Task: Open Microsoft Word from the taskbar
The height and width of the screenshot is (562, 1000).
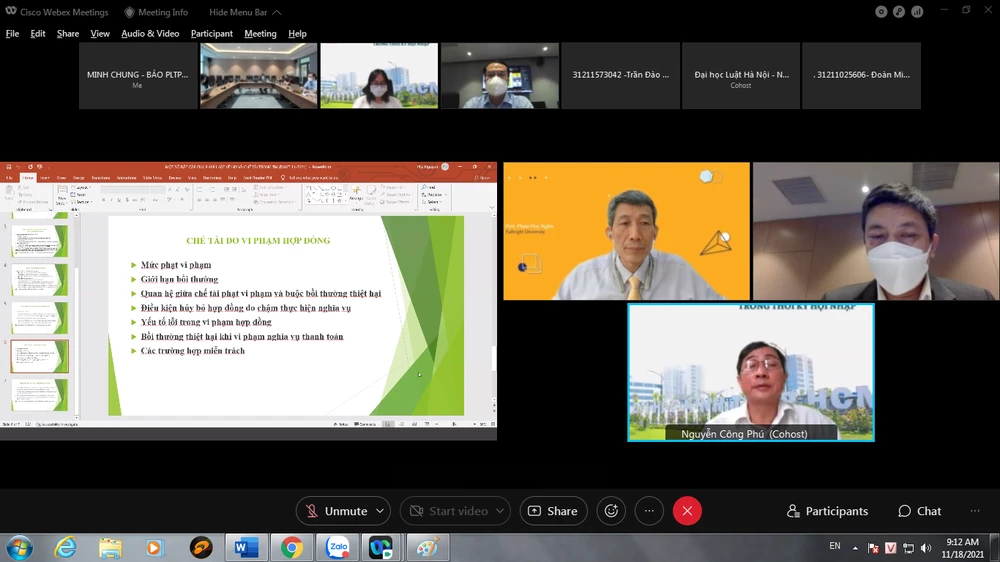Action: tap(245, 547)
